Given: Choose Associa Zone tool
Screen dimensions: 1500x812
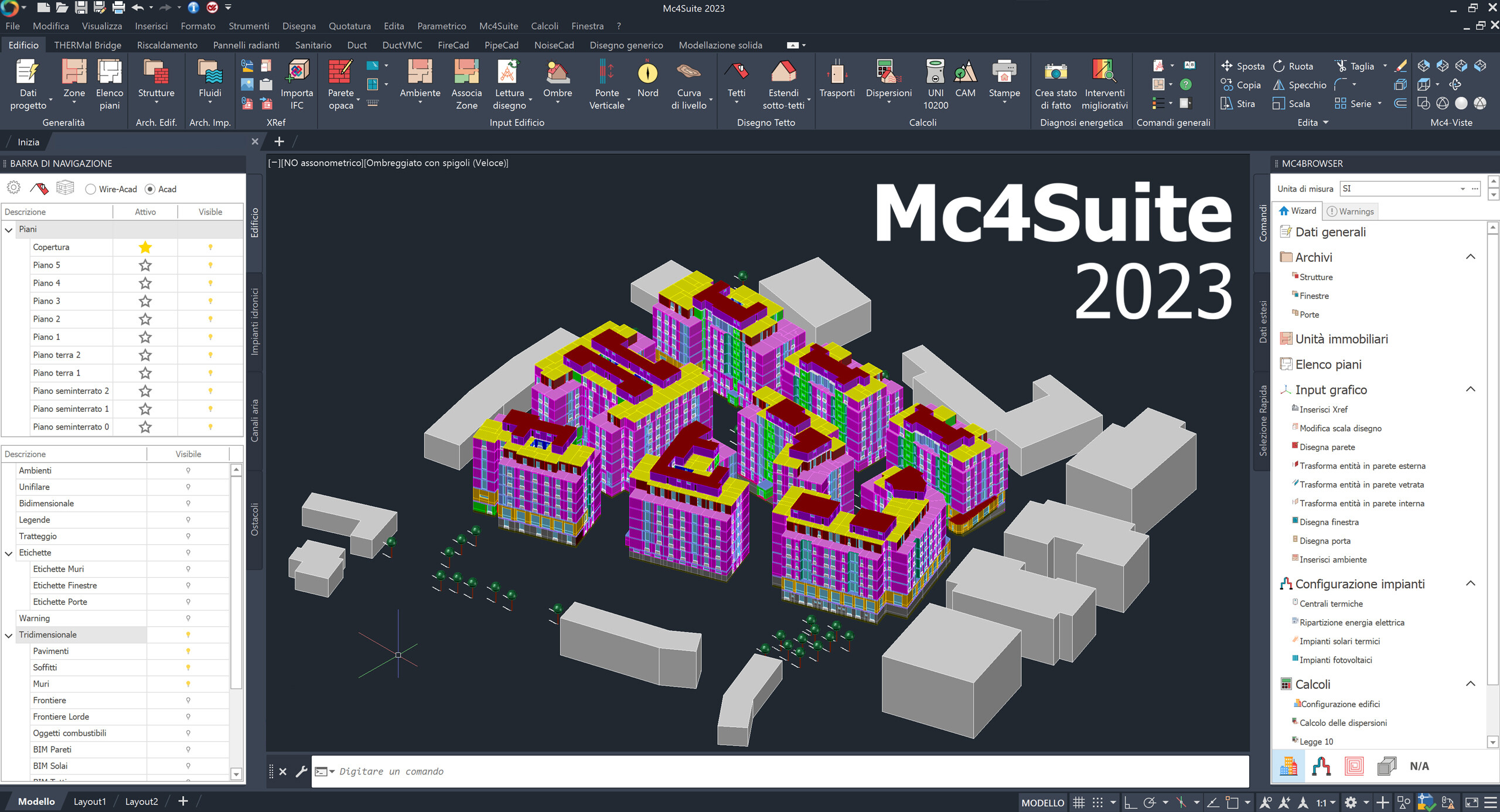Looking at the screenshot, I should tap(466, 84).
